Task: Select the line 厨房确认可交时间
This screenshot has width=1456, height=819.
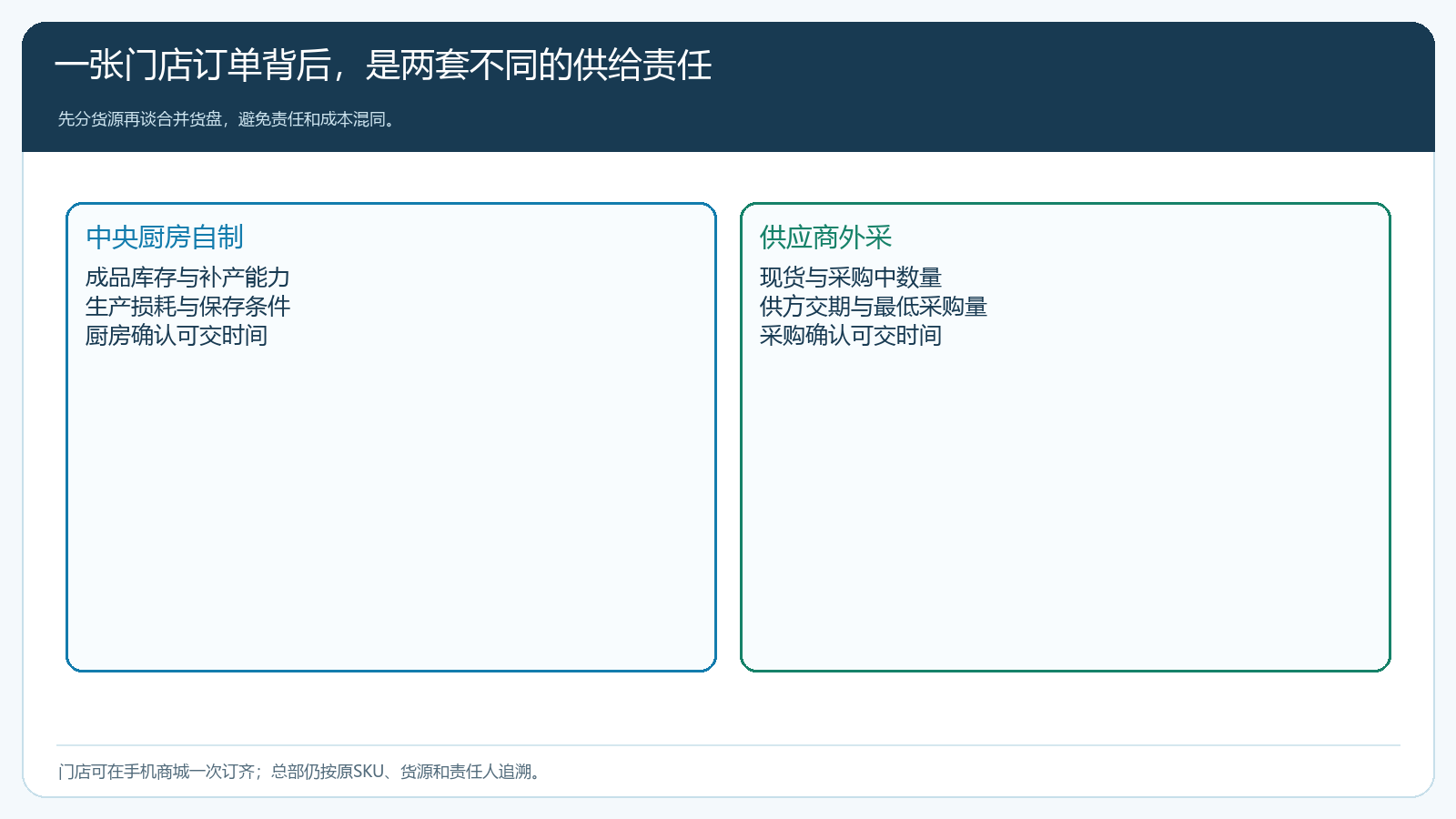Action: point(177,336)
